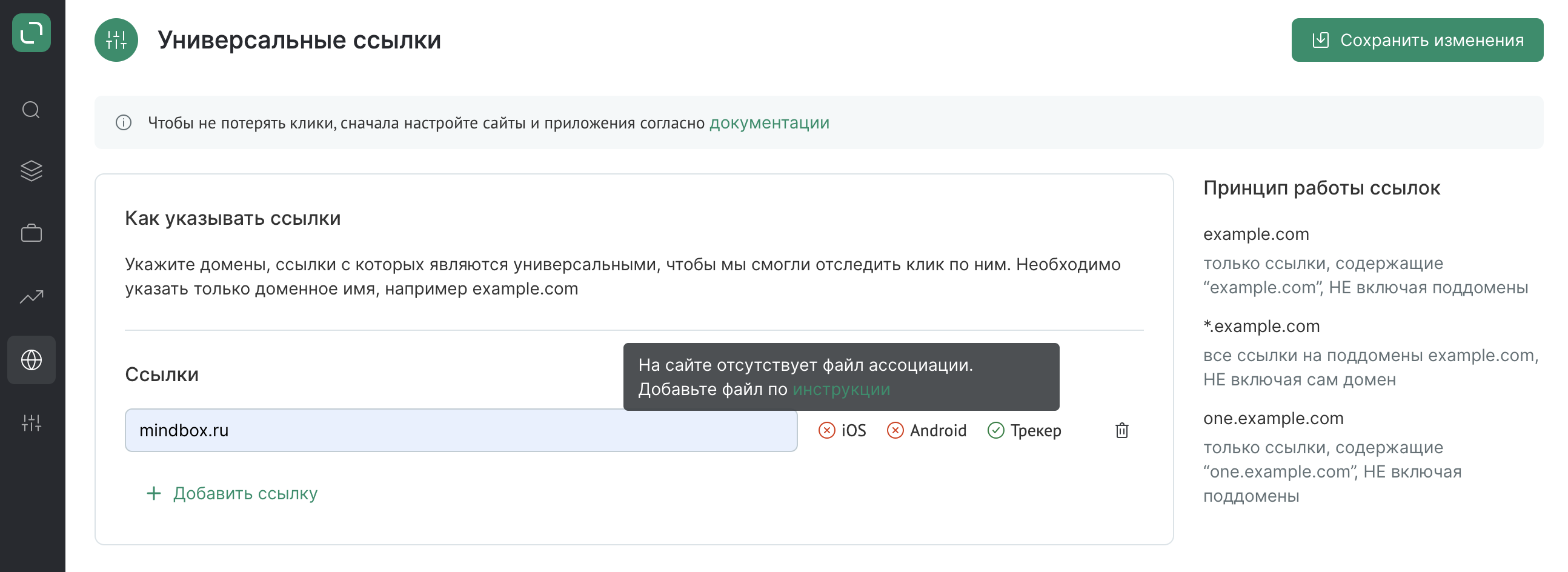Click the Трекер success check icon
This screenshot has width=1568, height=572.
tap(995, 431)
